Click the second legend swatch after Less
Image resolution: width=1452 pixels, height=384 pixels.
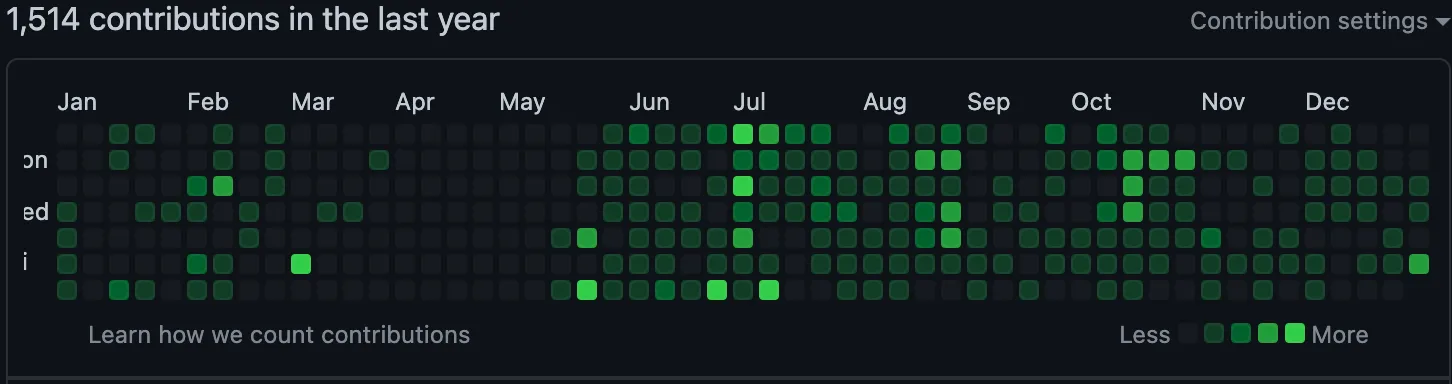click(1215, 334)
